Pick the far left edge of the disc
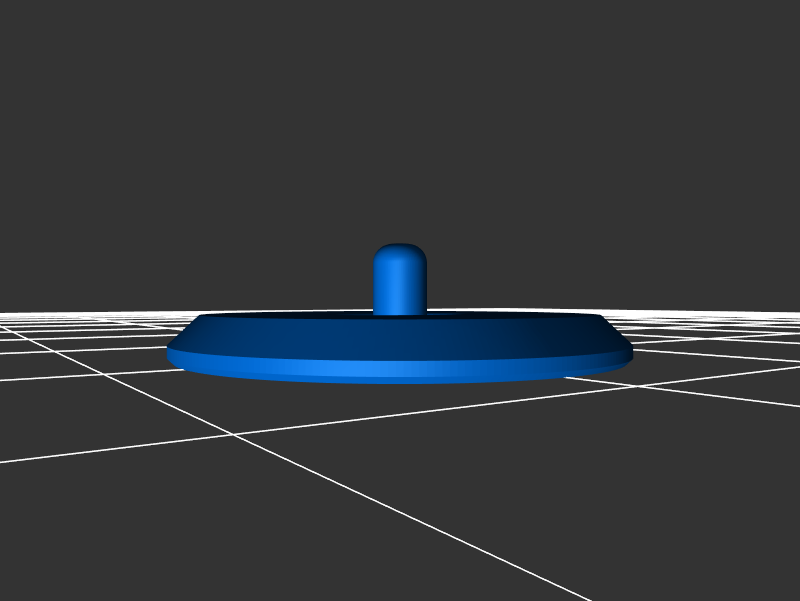Screen dimensions: 800x601 pyautogui.click(x=171, y=353)
